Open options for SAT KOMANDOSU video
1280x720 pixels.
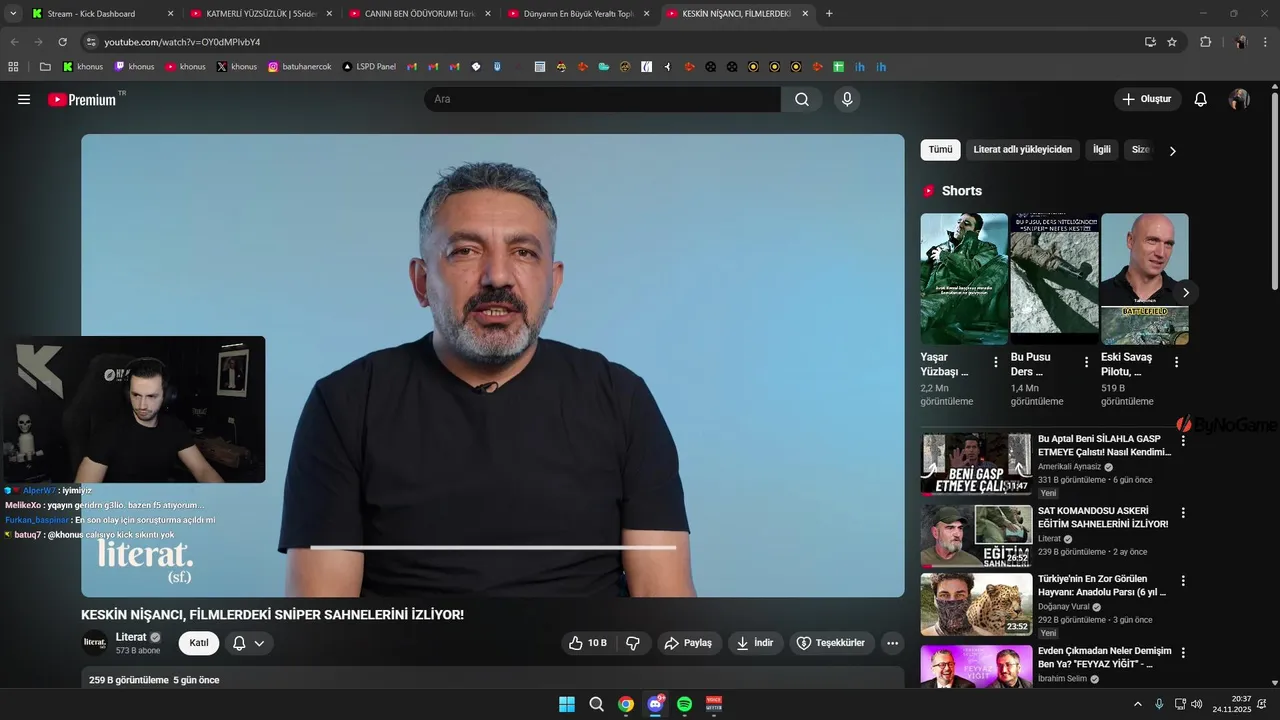click(1183, 512)
